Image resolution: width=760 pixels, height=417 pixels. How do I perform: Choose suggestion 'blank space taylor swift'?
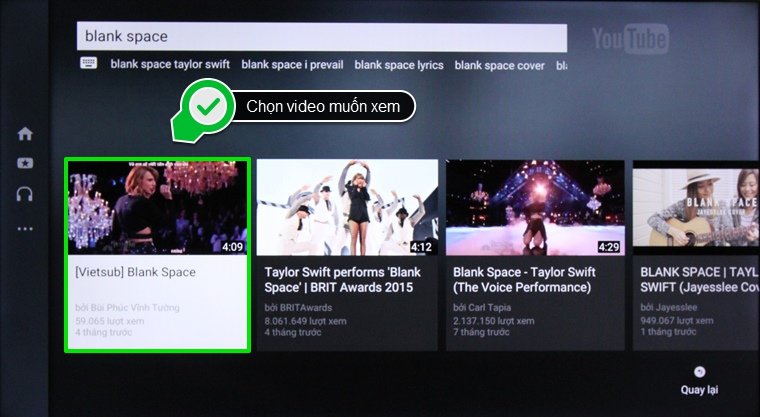click(x=170, y=65)
